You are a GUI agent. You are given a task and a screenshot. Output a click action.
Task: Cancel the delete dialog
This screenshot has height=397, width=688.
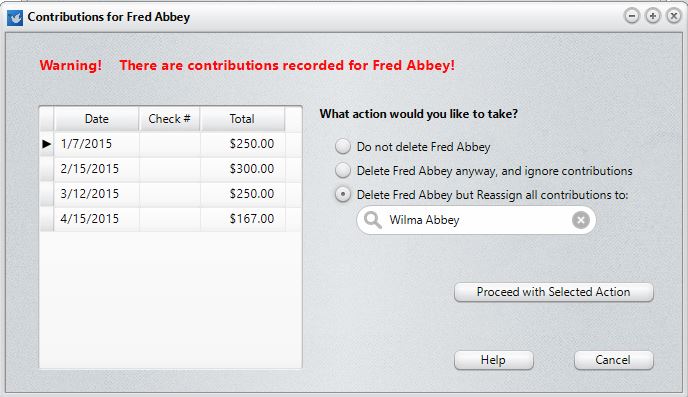coord(613,360)
